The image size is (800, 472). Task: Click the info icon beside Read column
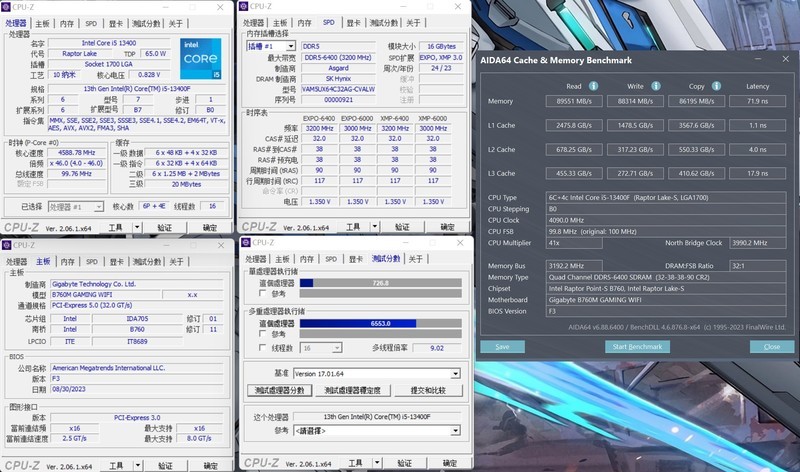[x=593, y=86]
